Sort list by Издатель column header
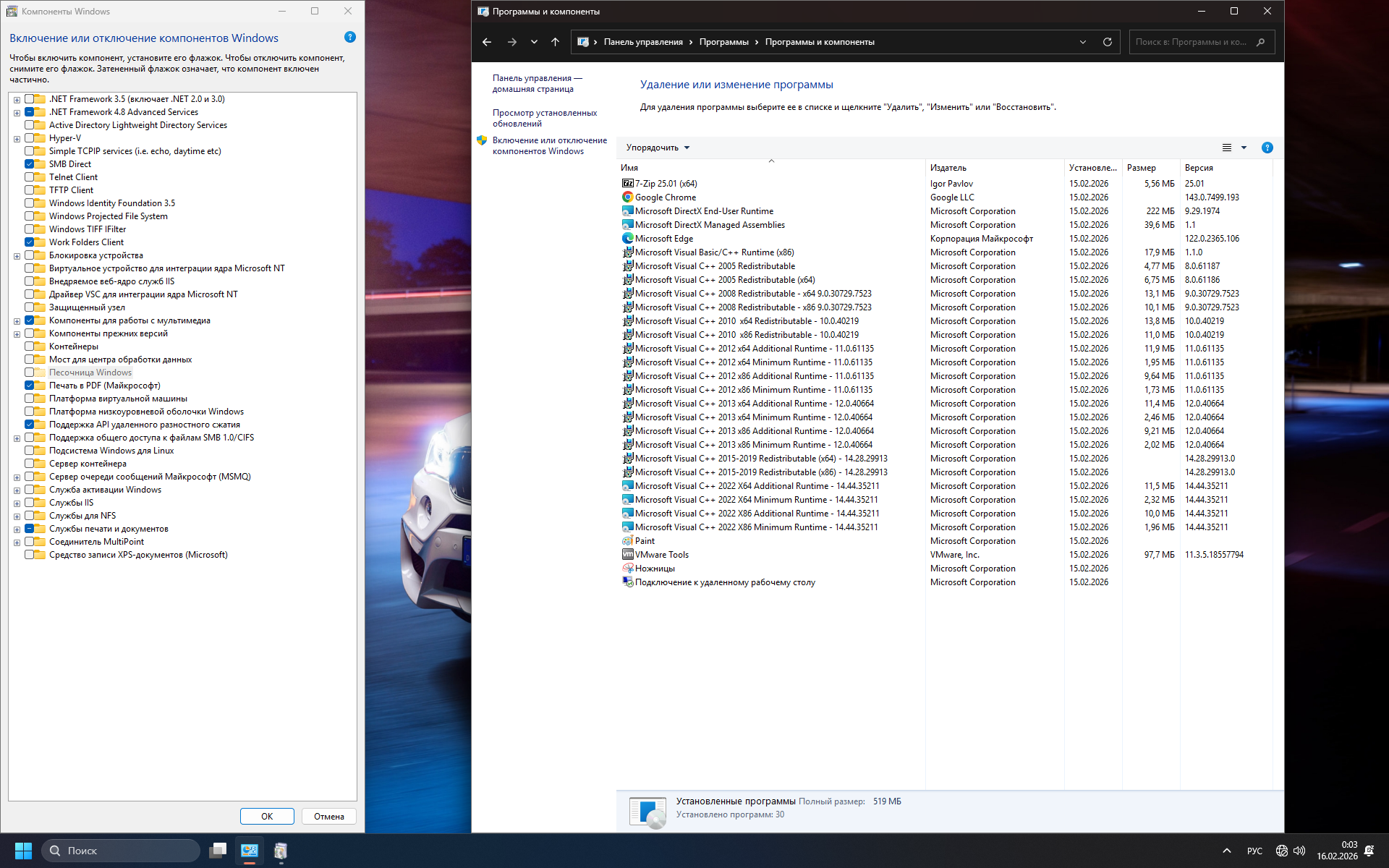 tap(948, 168)
